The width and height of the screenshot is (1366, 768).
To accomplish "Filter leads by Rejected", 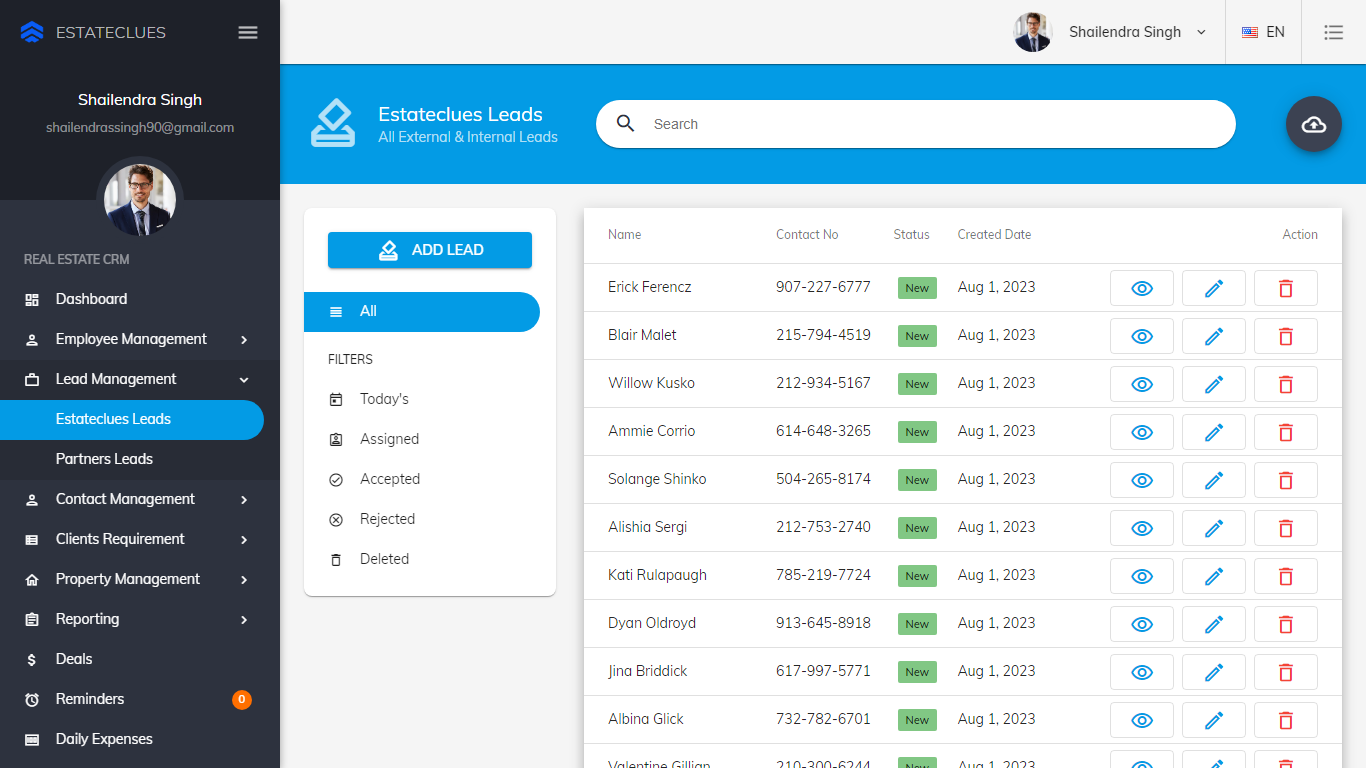I will point(387,519).
